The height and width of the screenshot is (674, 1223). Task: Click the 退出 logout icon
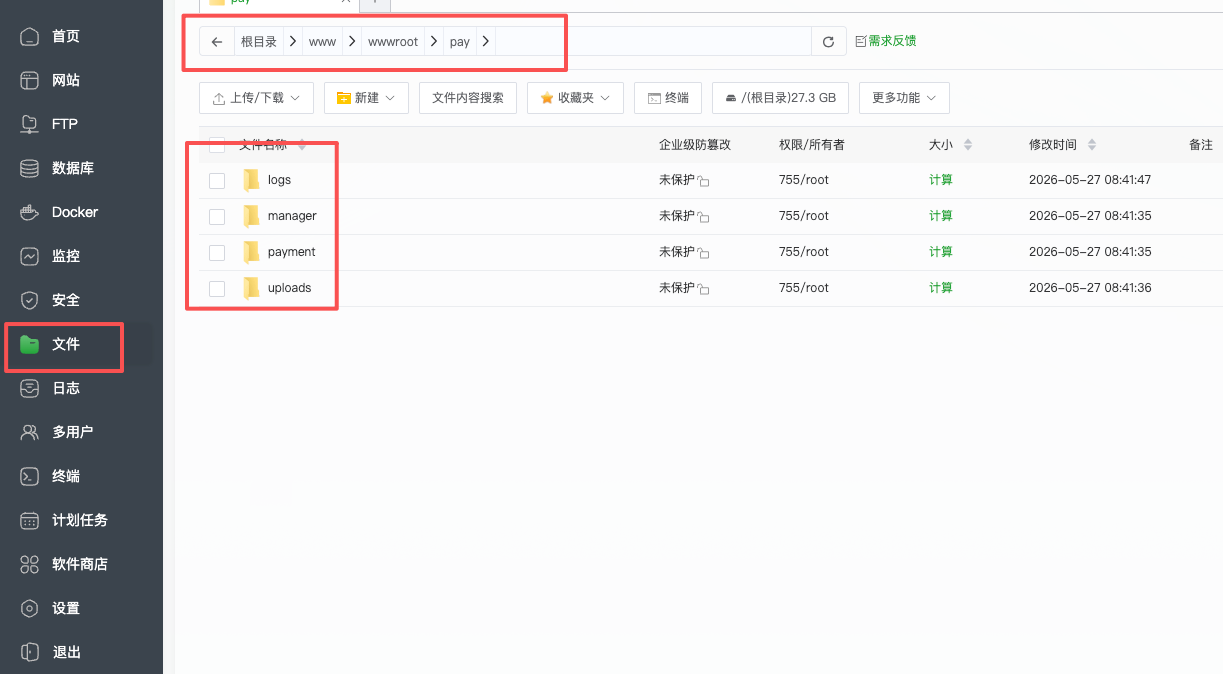tap(30, 652)
